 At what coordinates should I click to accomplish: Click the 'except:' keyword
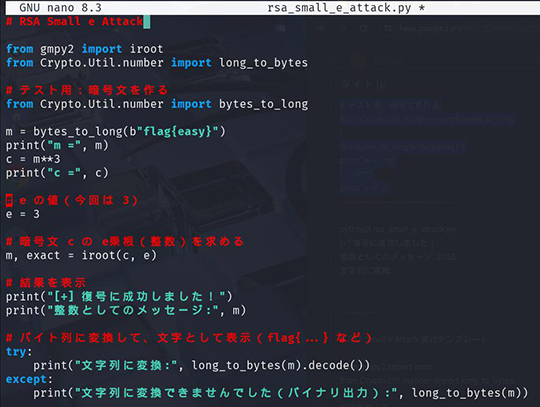point(29,379)
